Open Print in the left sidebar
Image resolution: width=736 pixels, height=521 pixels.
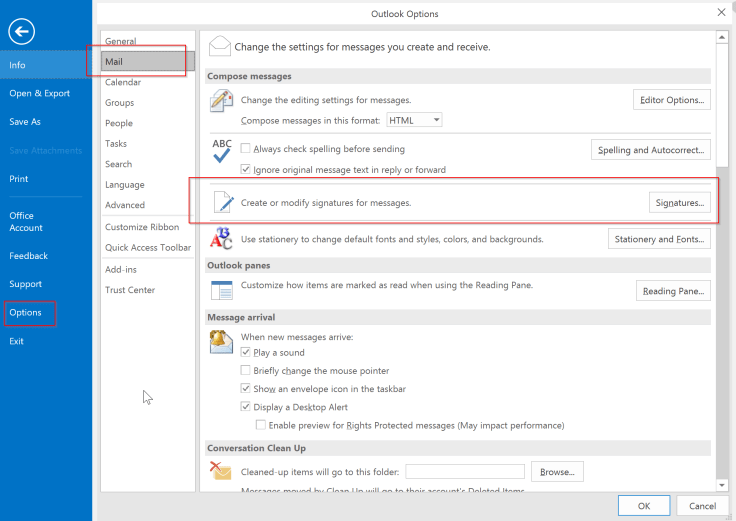coord(19,179)
